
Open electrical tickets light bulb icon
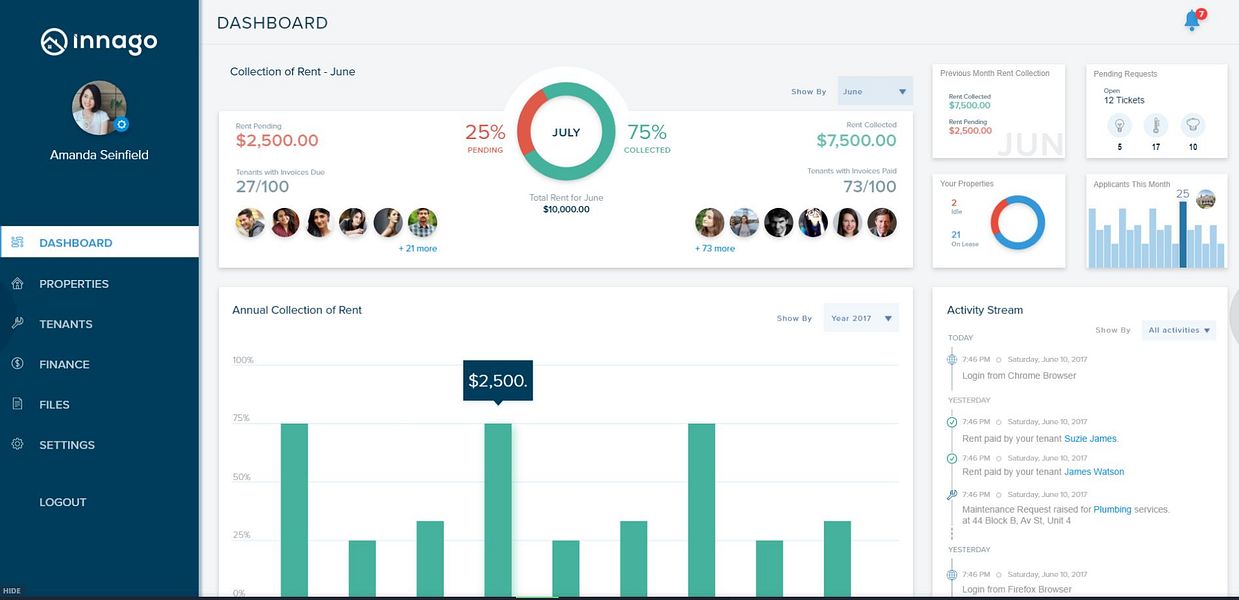point(1119,126)
